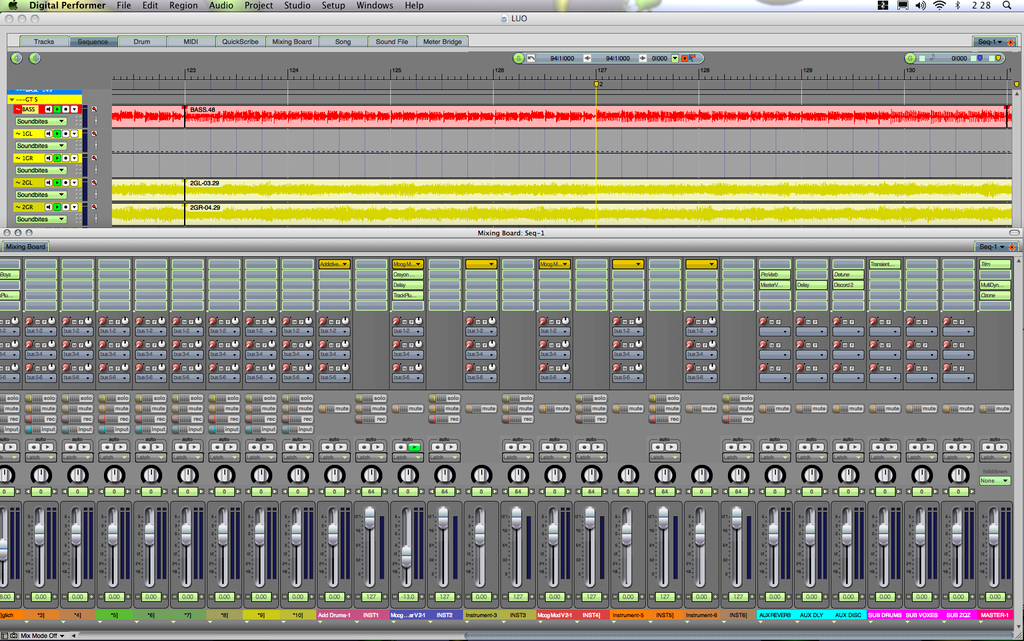Screen dimensions: 1024x641
Task: Click the orange icon in the selection bar
Action: 684,58
